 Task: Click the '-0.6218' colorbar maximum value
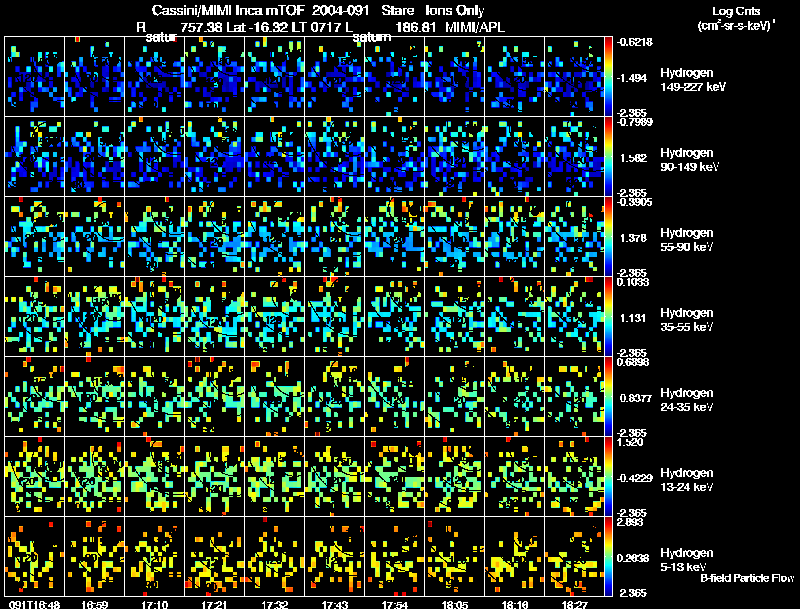click(x=634, y=42)
